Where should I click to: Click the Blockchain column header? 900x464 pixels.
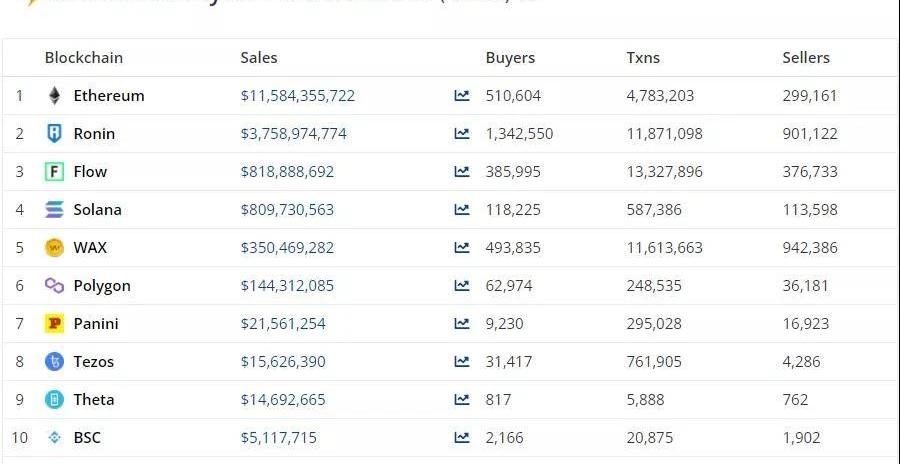84,58
